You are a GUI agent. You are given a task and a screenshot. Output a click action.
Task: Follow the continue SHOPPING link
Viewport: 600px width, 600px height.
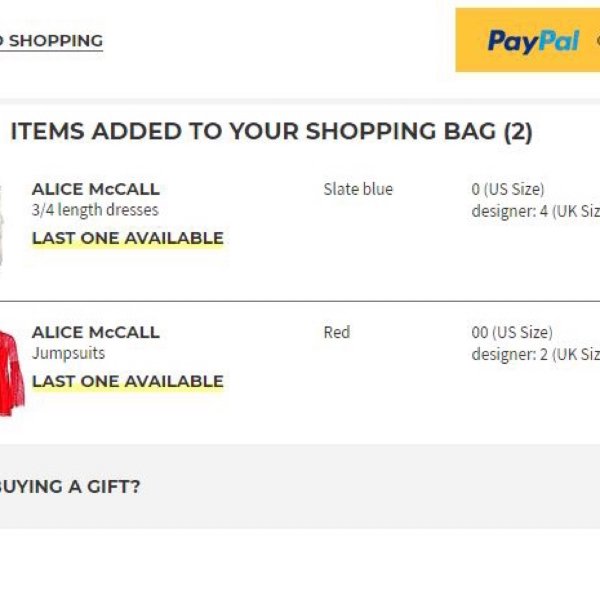point(51,41)
